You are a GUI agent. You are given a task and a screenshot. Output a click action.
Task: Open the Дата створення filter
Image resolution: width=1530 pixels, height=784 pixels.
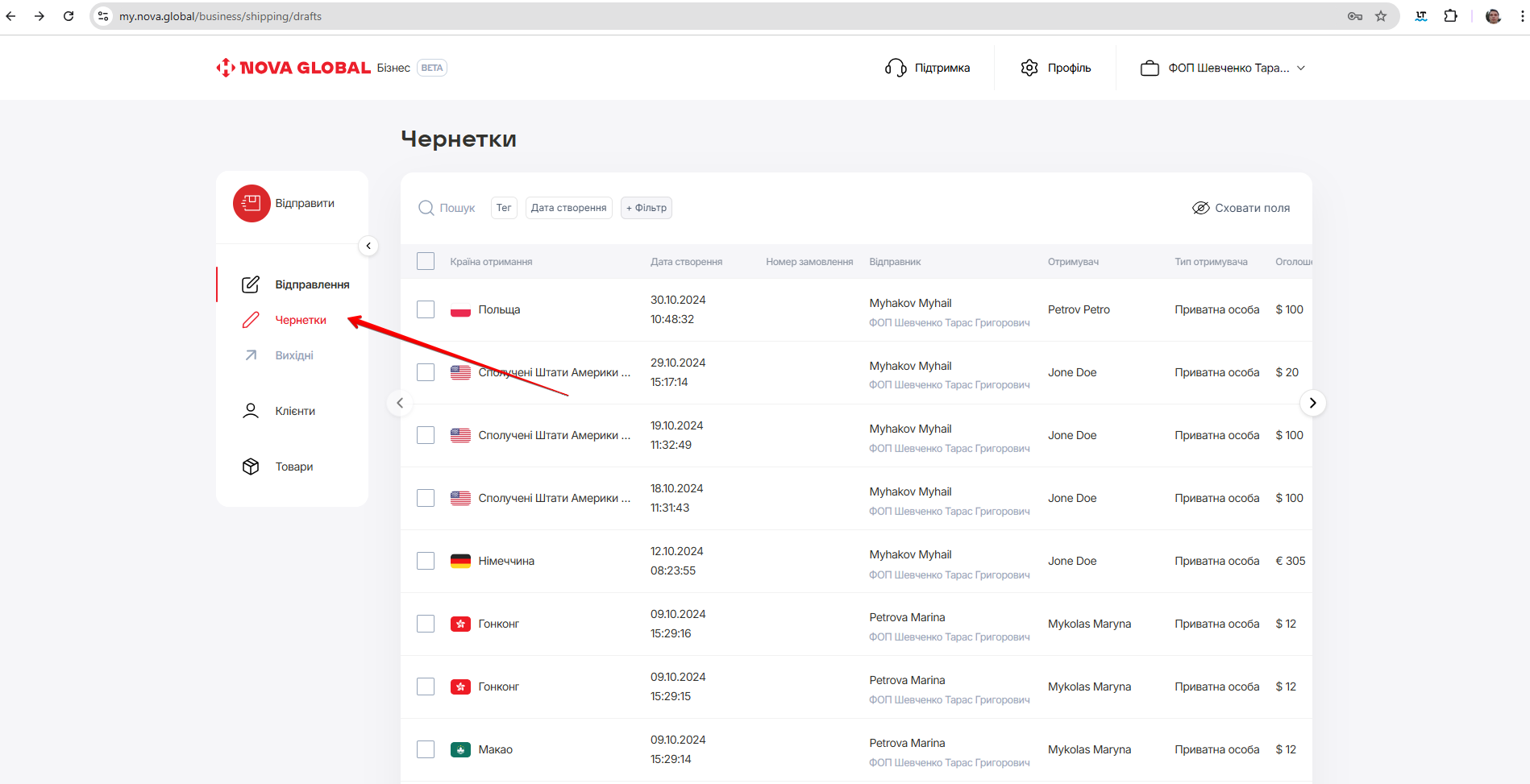click(568, 208)
